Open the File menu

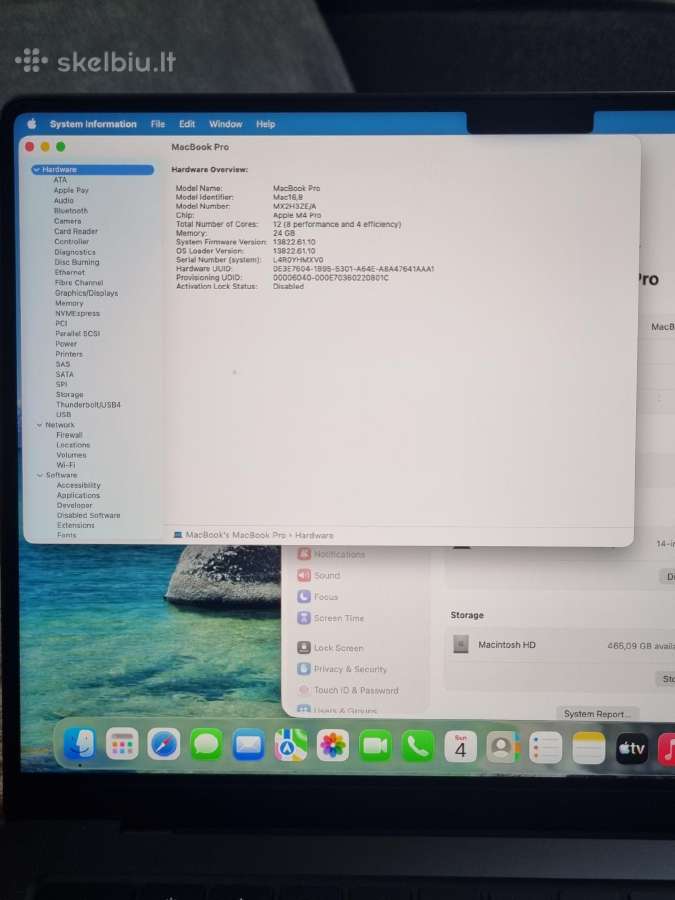pyautogui.click(x=158, y=124)
